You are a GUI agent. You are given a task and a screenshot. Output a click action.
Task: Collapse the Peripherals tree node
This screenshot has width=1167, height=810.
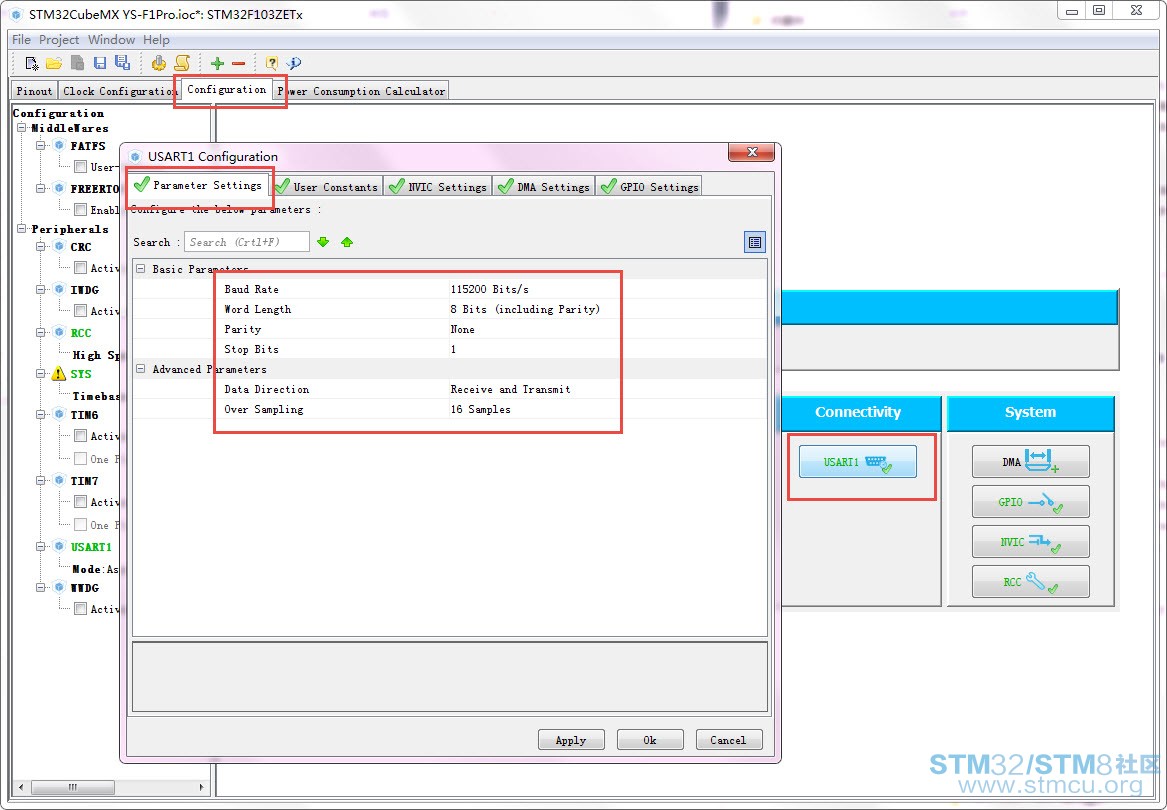click(x=22, y=229)
